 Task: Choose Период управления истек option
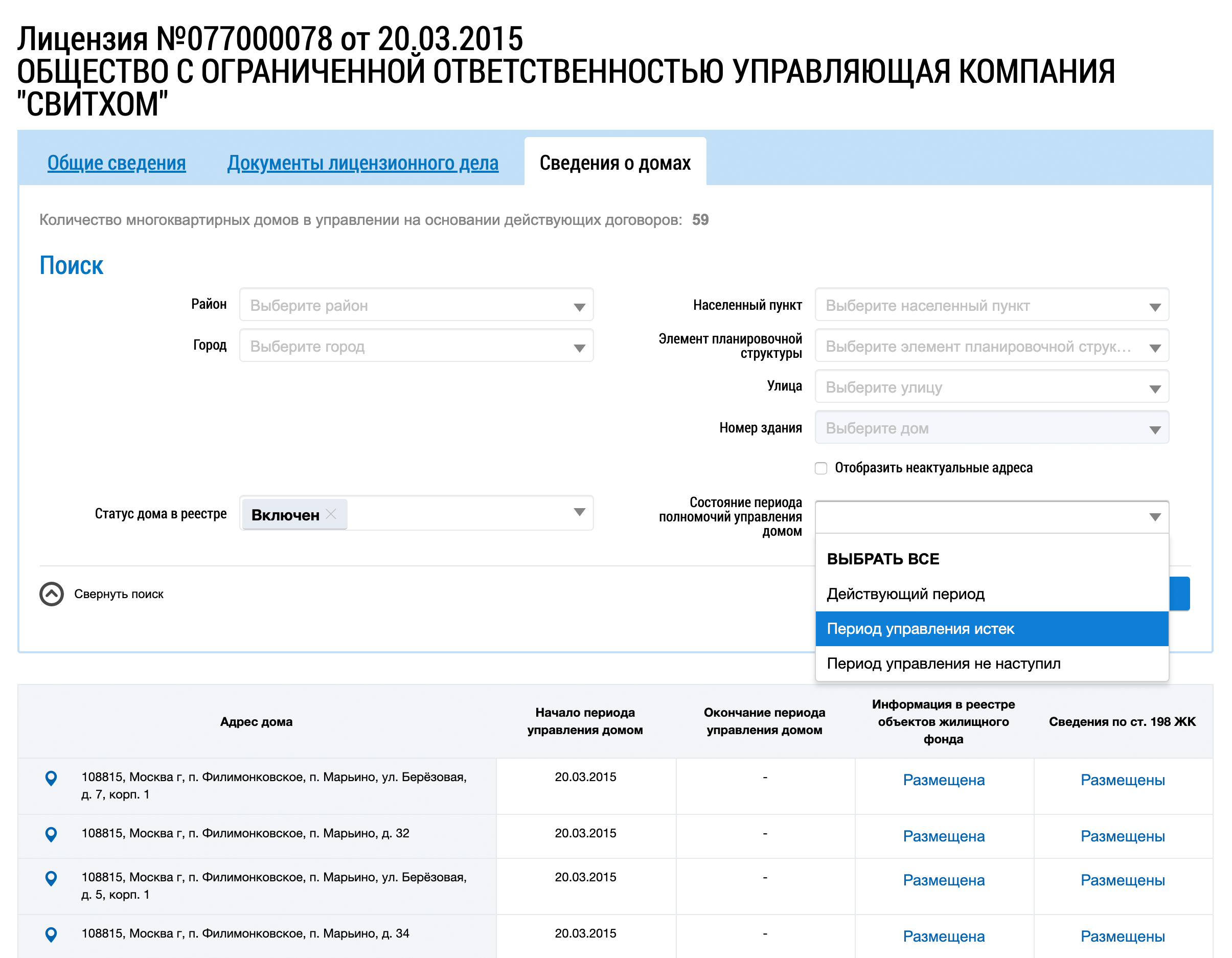coord(992,628)
